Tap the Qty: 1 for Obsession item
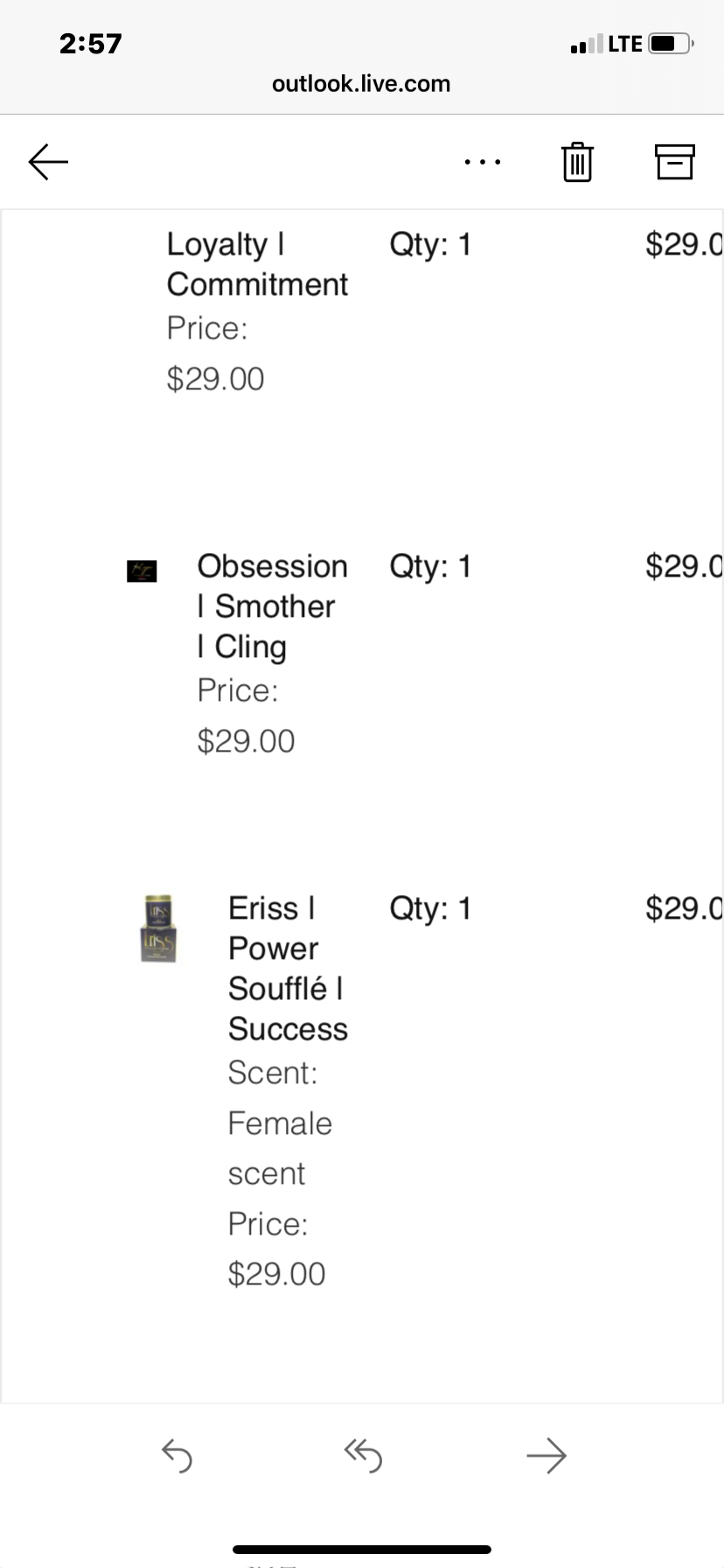 (x=430, y=566)
